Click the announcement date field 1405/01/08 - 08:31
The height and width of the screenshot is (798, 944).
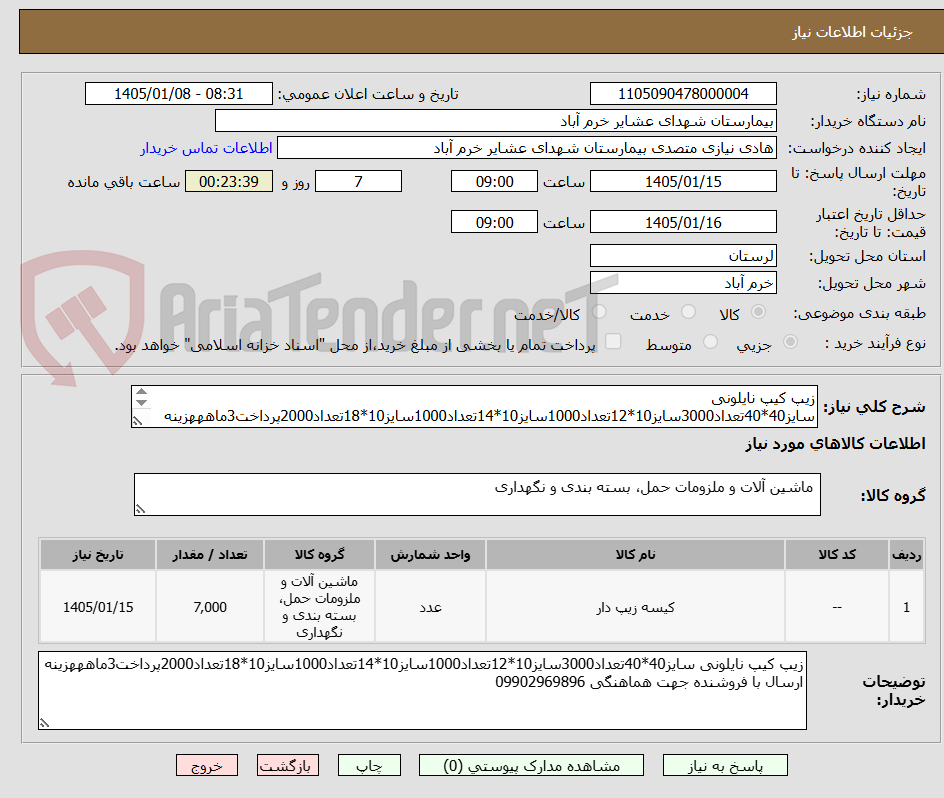(179, 94)
